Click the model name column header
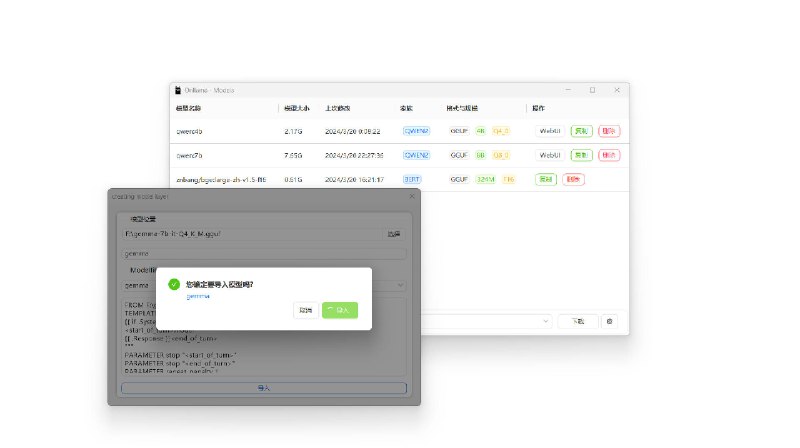Viewport: 800px width, 448px height. coord(190,108)
